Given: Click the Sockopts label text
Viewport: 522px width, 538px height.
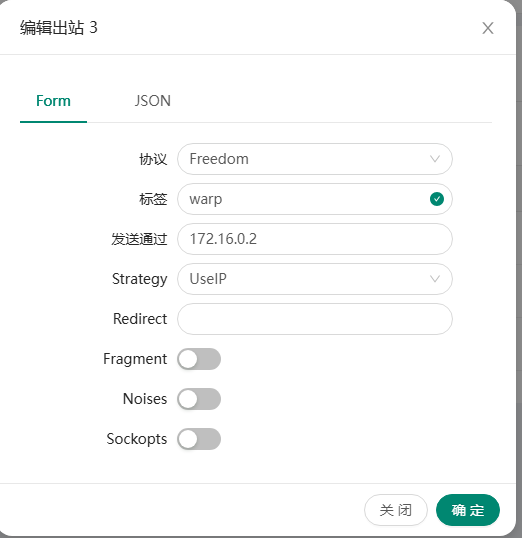Looking at the screenshot, I should pos(137,439).
